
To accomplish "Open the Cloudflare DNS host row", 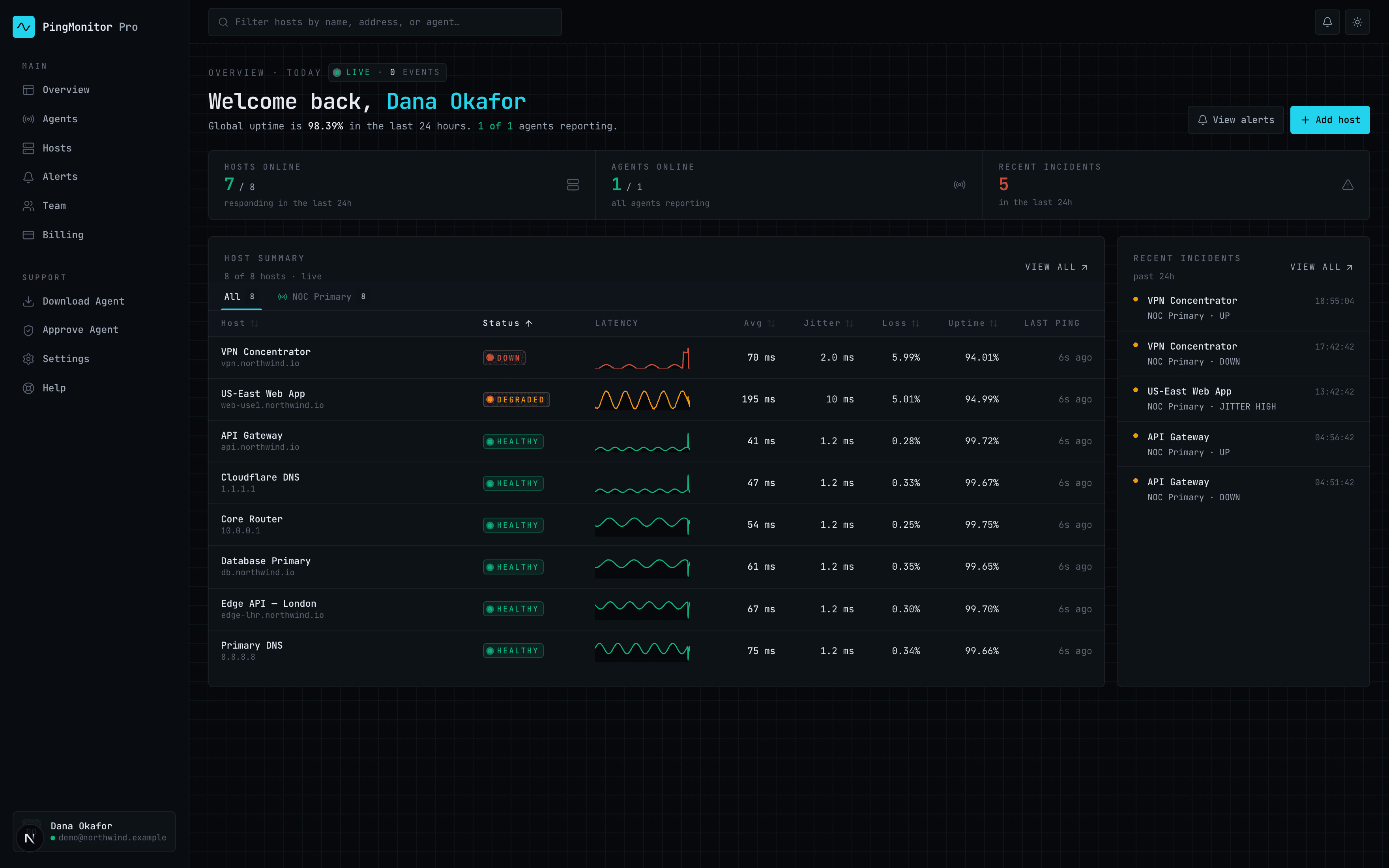I will point(656,483).
